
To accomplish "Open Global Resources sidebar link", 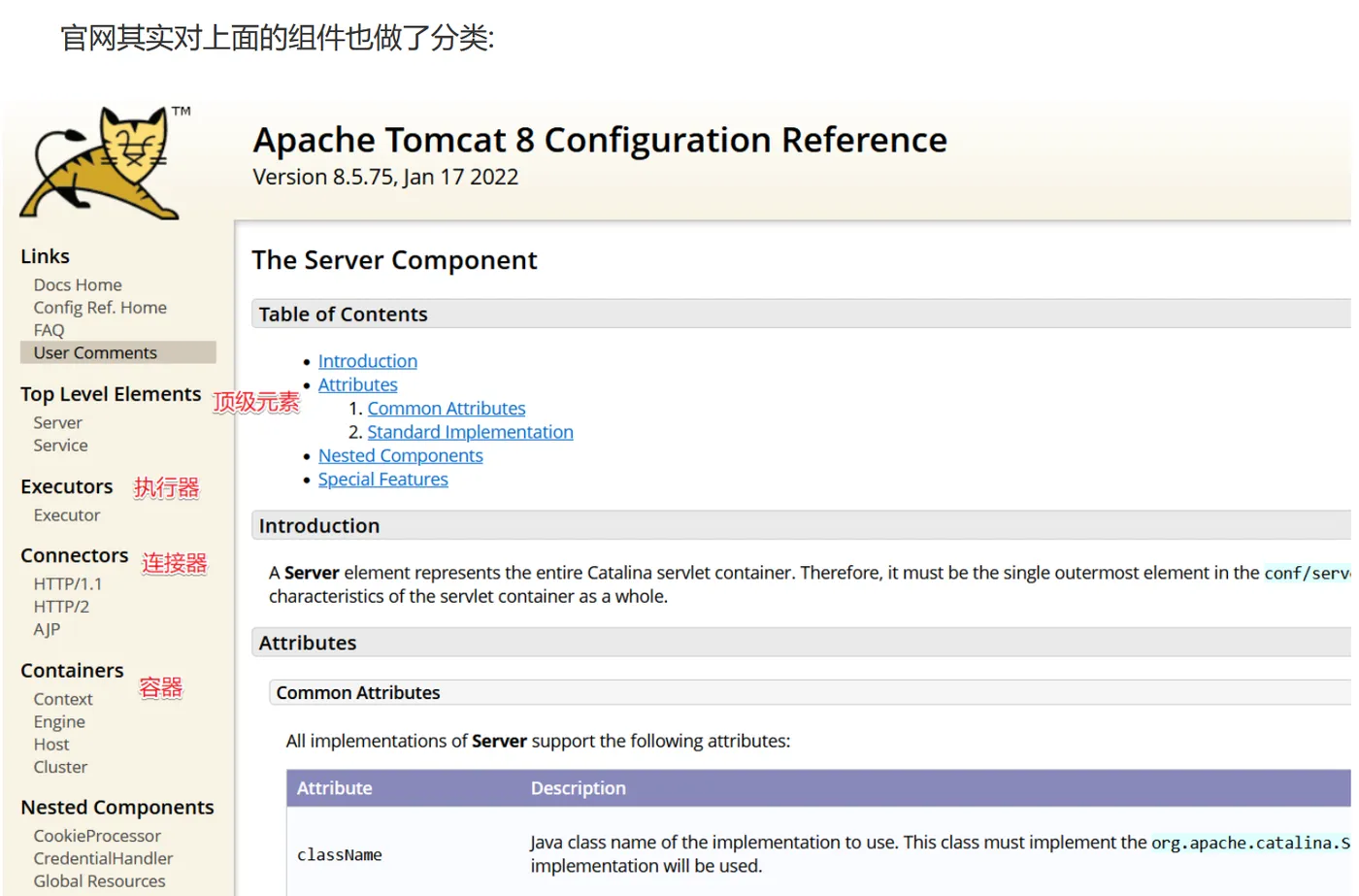I will pos(99,880).
